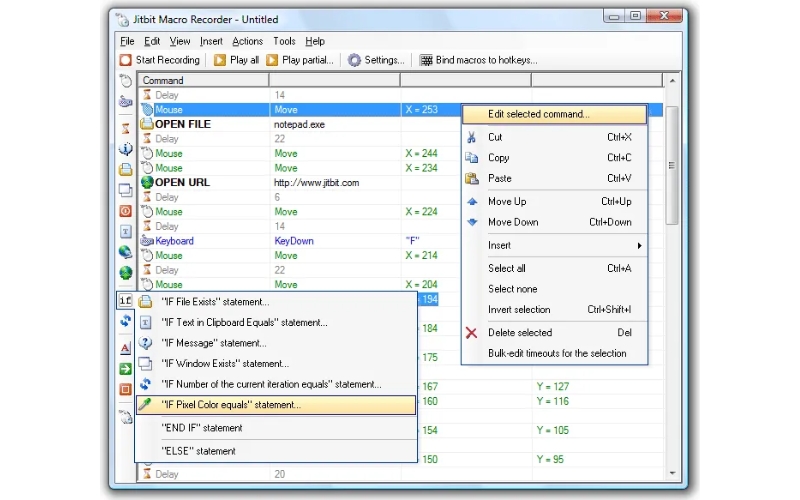
Task: Select the Keyboard command row
Action: [301, 241]
